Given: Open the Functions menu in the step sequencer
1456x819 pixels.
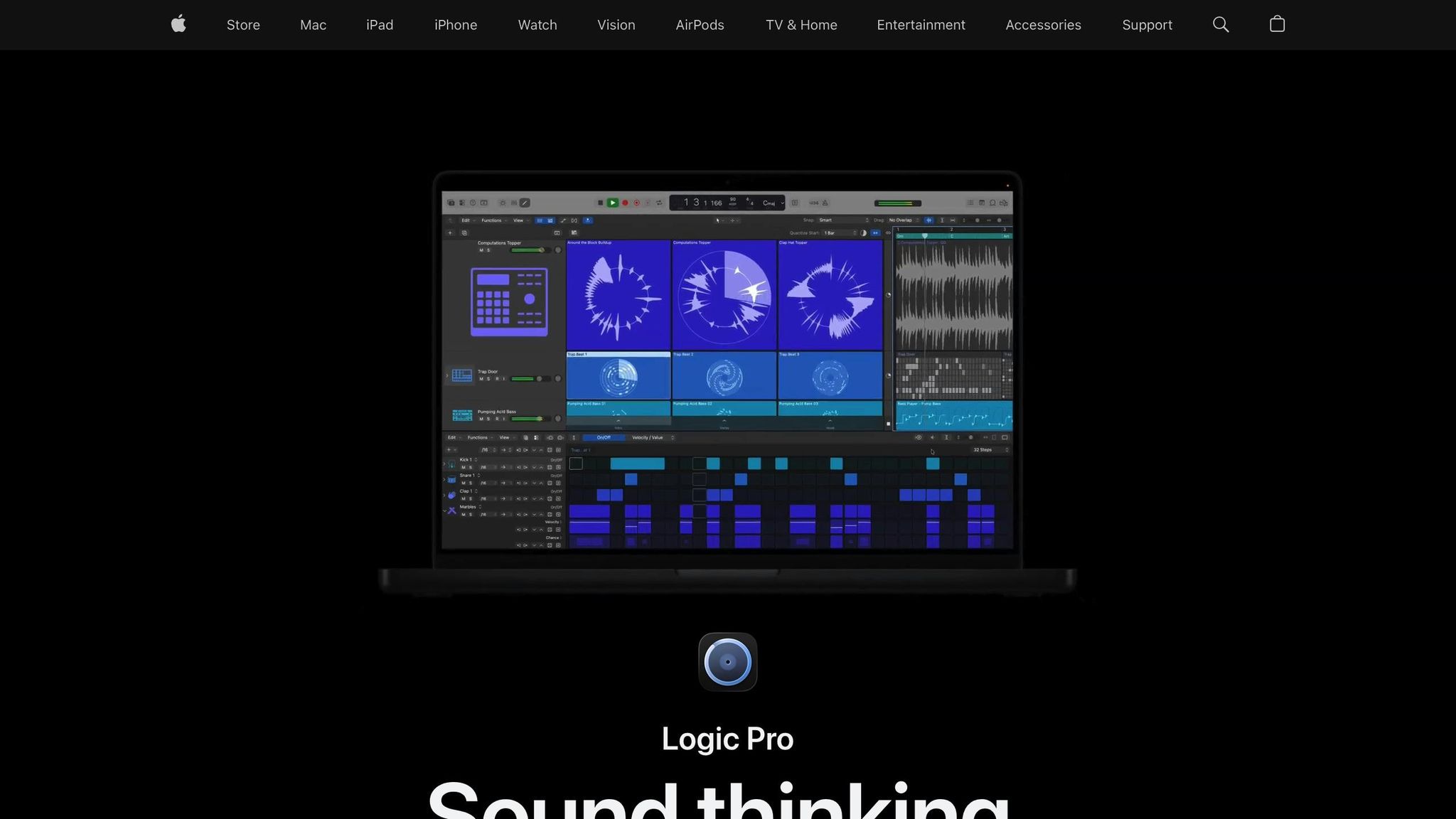Looking at the screenshot, I should click(478, 438).
